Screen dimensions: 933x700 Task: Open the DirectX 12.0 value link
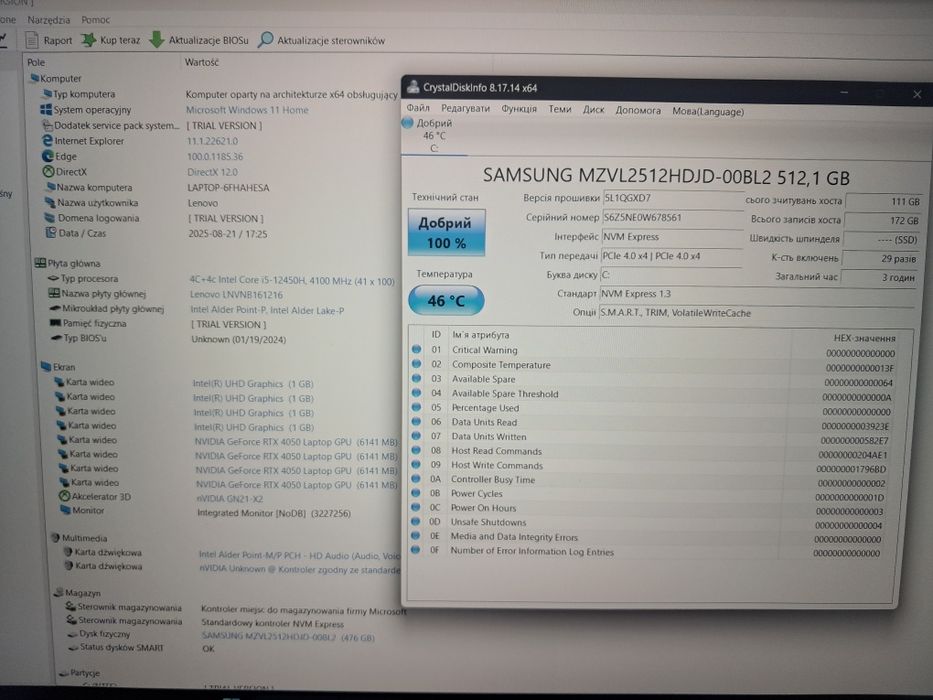tap(212, 172)
